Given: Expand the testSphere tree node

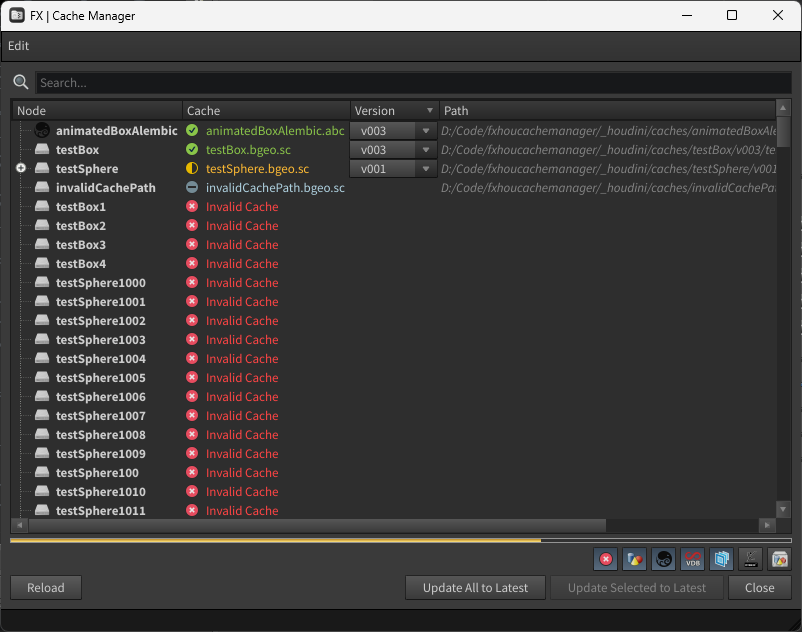Looking at the screenshot, I should tap(21, 169).
